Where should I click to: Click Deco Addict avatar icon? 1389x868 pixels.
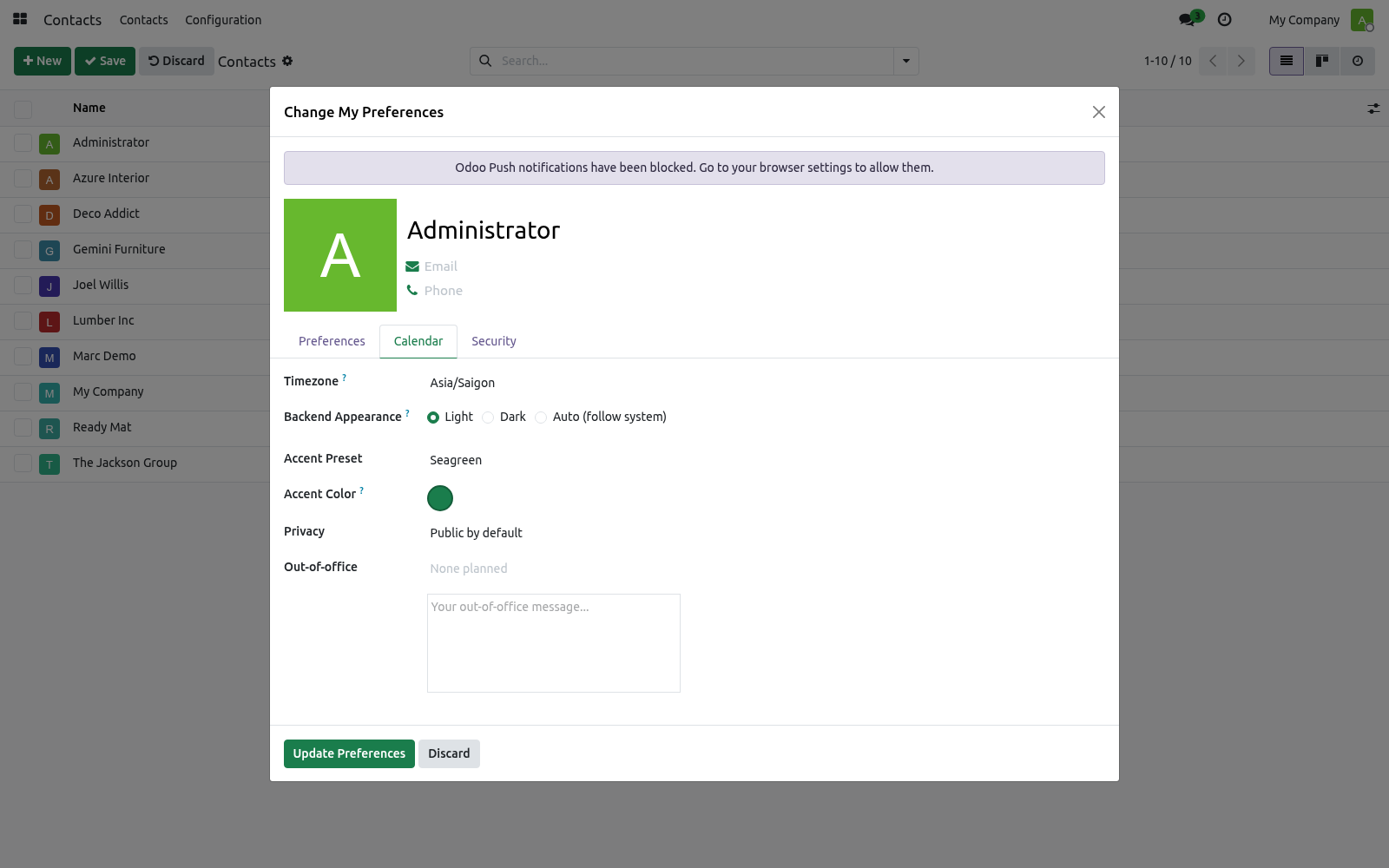click(x=49, y=215)
